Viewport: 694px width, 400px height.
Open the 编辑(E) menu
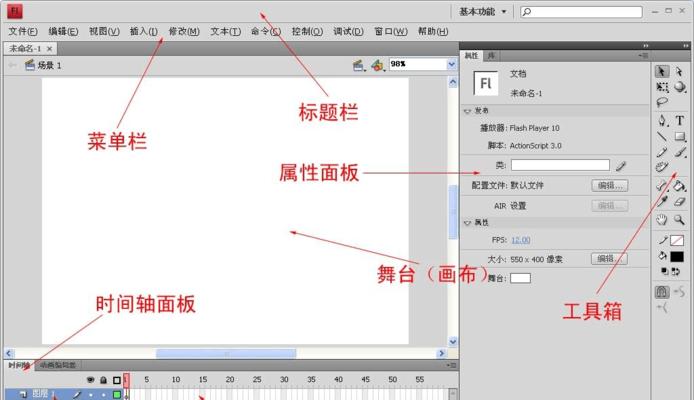click(63, 31)
